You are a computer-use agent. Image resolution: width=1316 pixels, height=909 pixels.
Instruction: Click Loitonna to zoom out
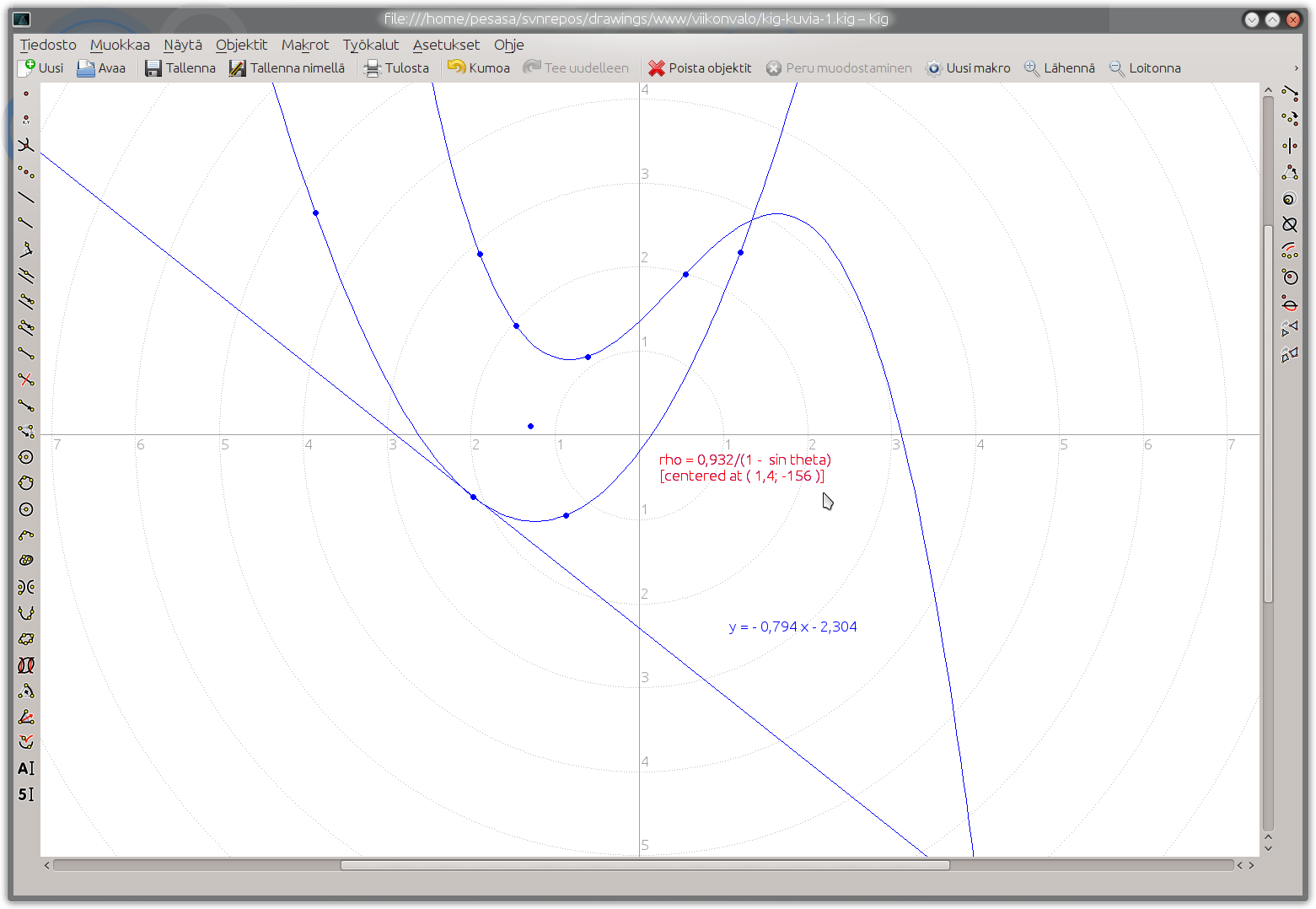point(1145,68)
